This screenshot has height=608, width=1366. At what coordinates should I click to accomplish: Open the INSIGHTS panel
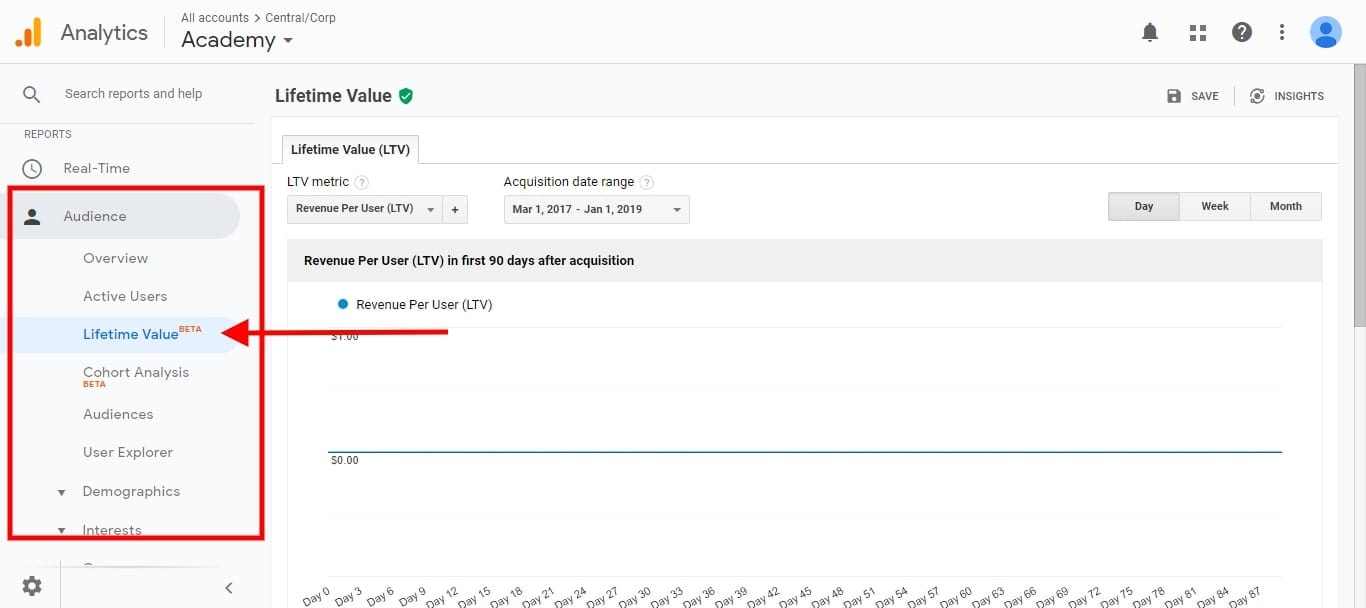point(1286,96)
